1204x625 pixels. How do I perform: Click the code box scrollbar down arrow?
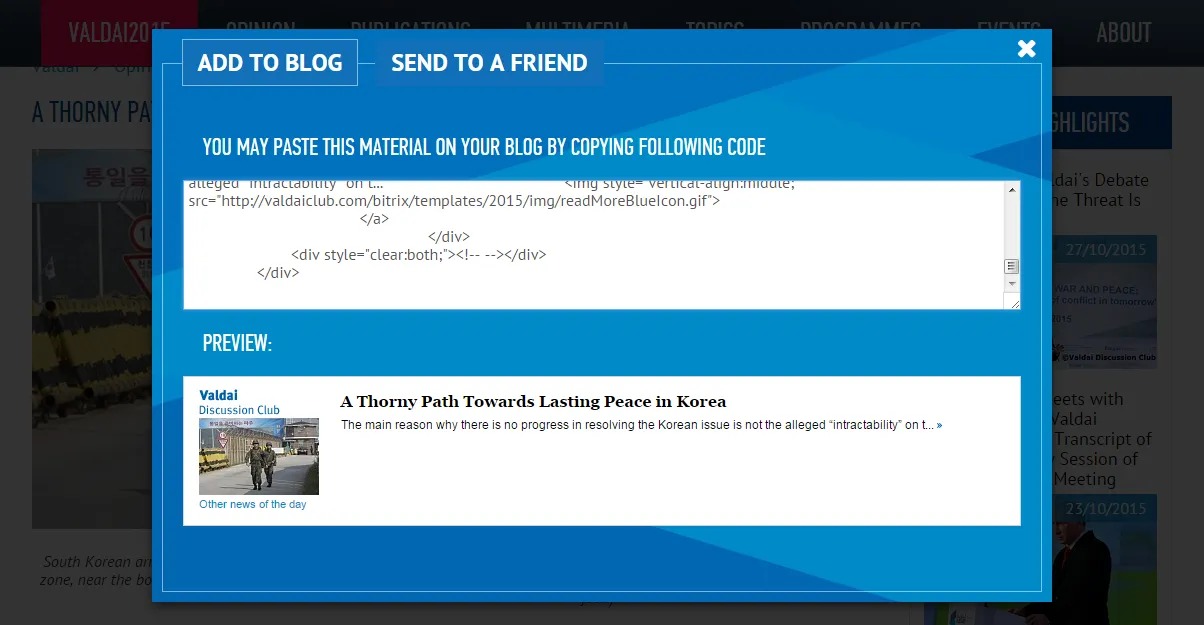pos(1012,285)
